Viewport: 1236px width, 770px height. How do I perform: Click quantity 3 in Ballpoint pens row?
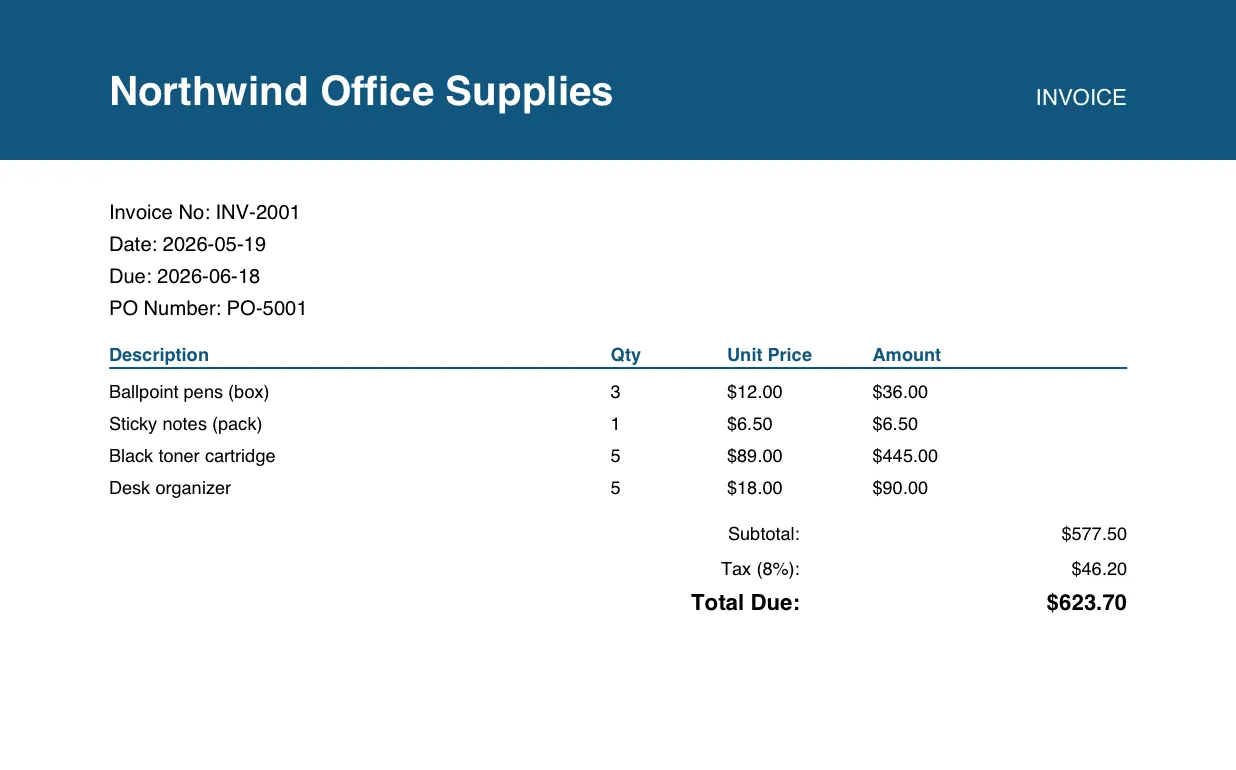[x=615, y=392]
